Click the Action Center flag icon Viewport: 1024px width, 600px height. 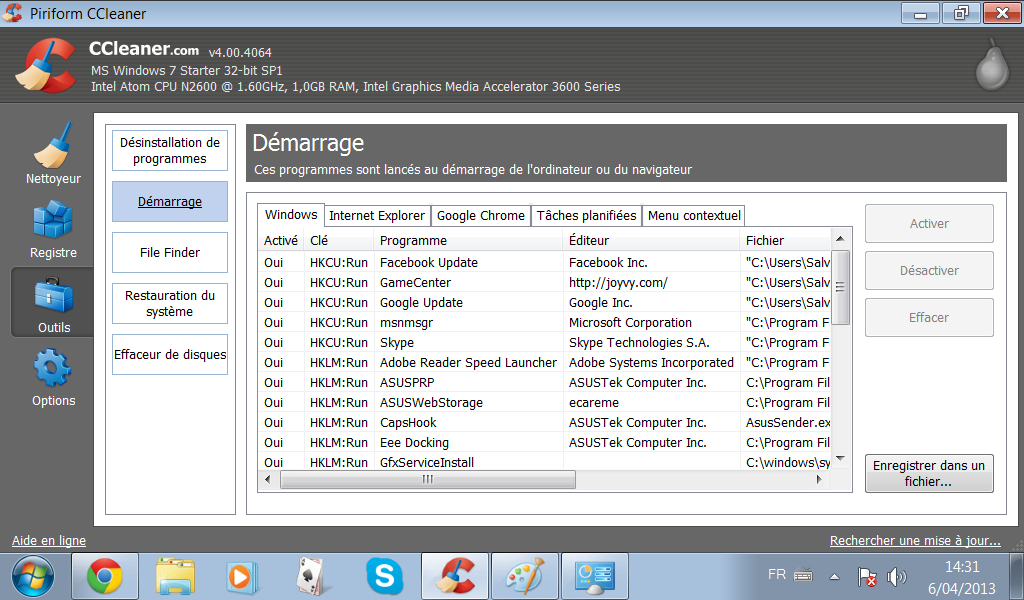click(867, 577)
